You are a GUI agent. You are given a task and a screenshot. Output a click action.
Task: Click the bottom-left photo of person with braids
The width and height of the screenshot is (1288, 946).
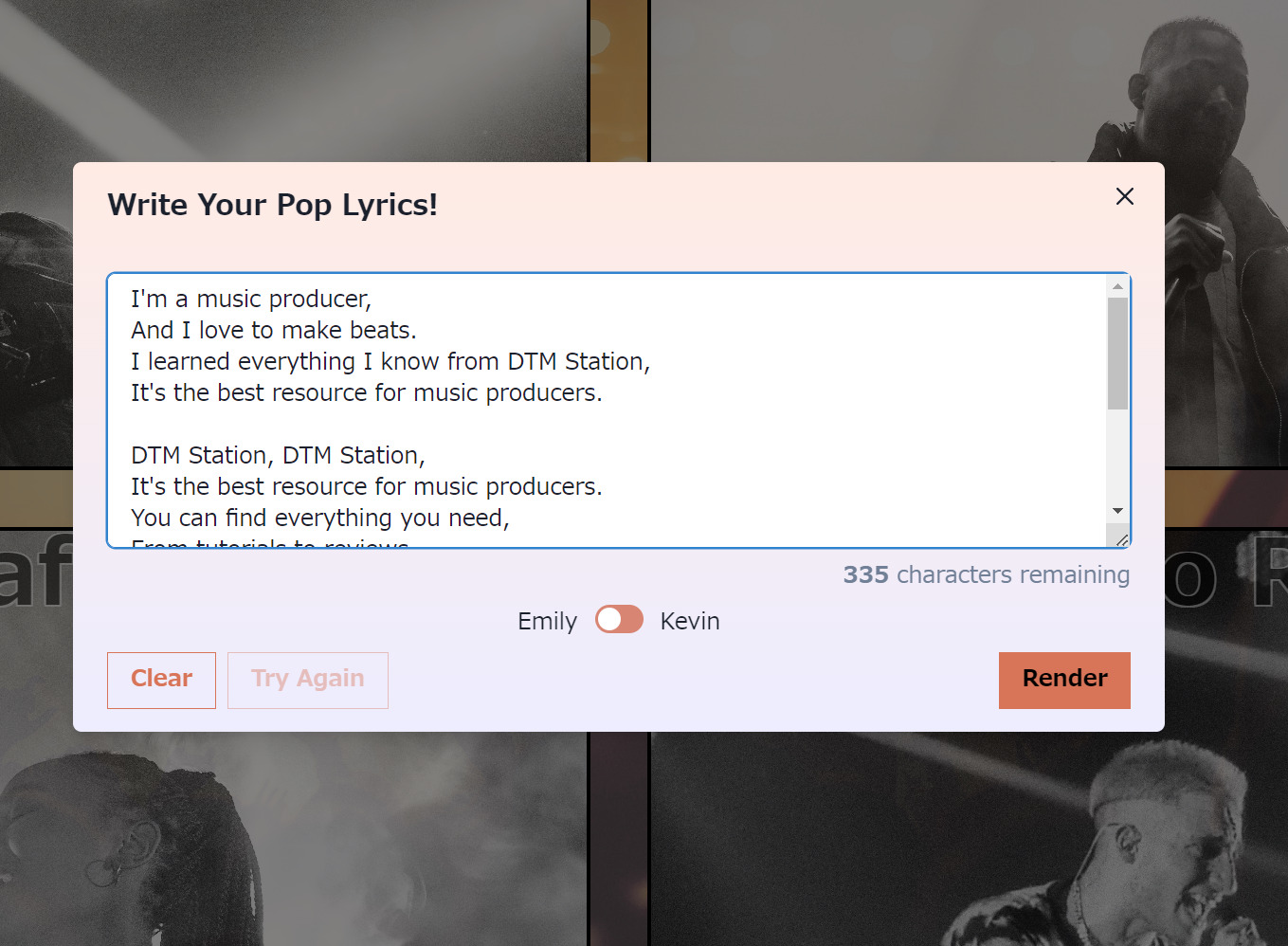coord(294,840)
